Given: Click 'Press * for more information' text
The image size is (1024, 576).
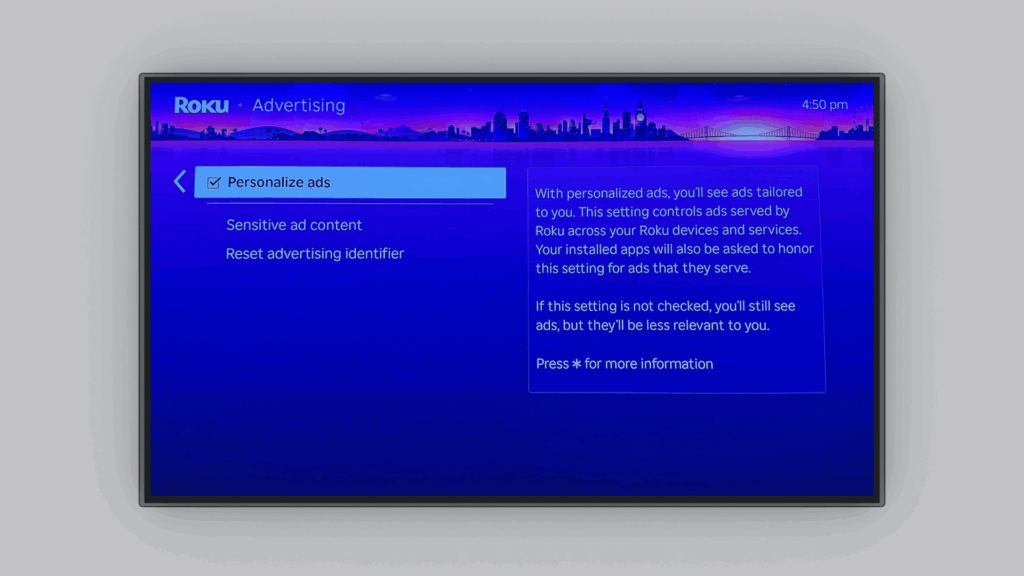Looking at the screenshot, I should click(x=624, y=364).
